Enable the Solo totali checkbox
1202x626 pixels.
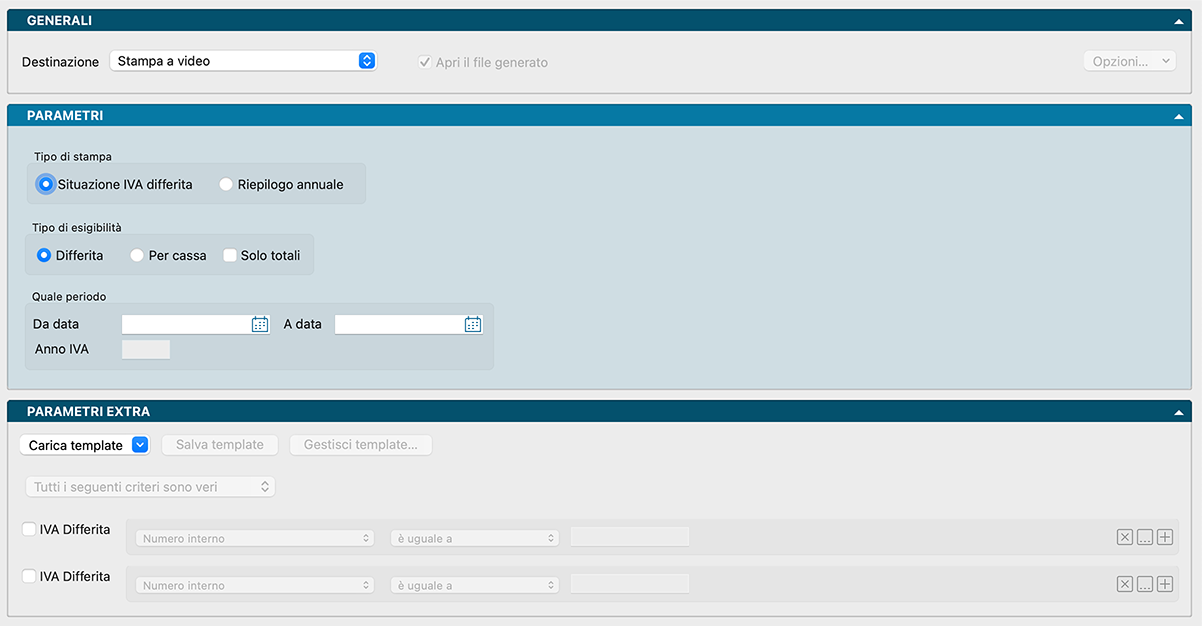[x=230, y=256]
